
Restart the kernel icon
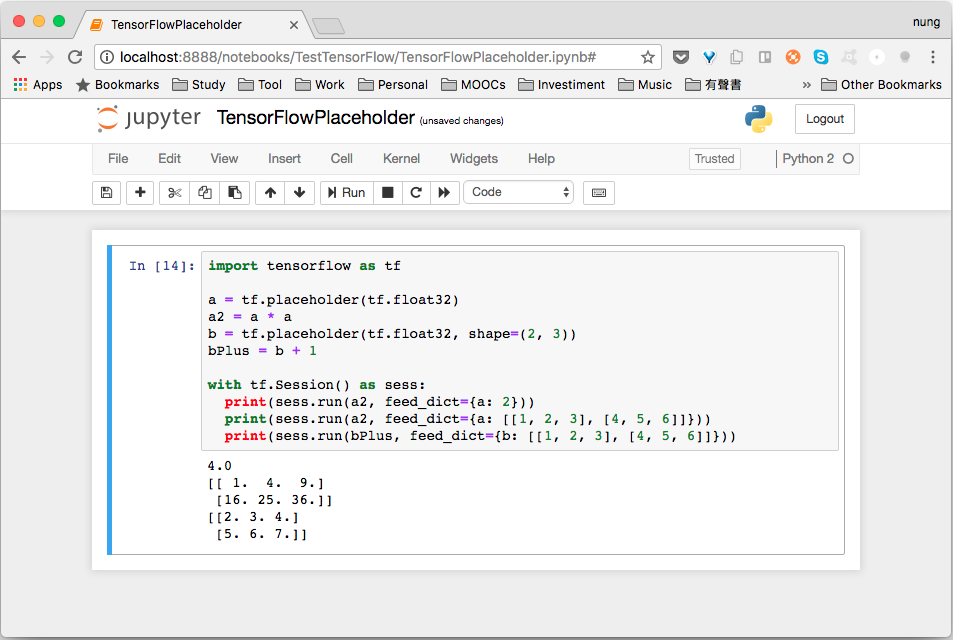(x=416, y=193)
